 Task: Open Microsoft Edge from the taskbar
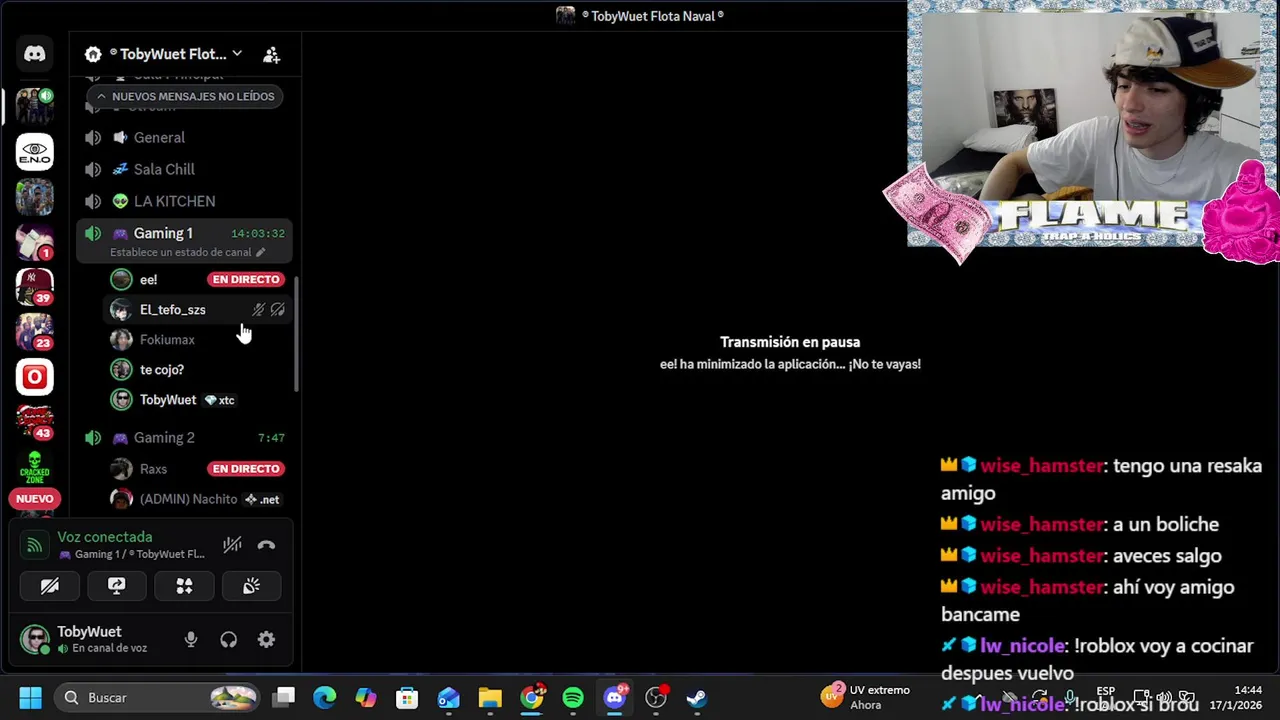(x=325, y=698)
